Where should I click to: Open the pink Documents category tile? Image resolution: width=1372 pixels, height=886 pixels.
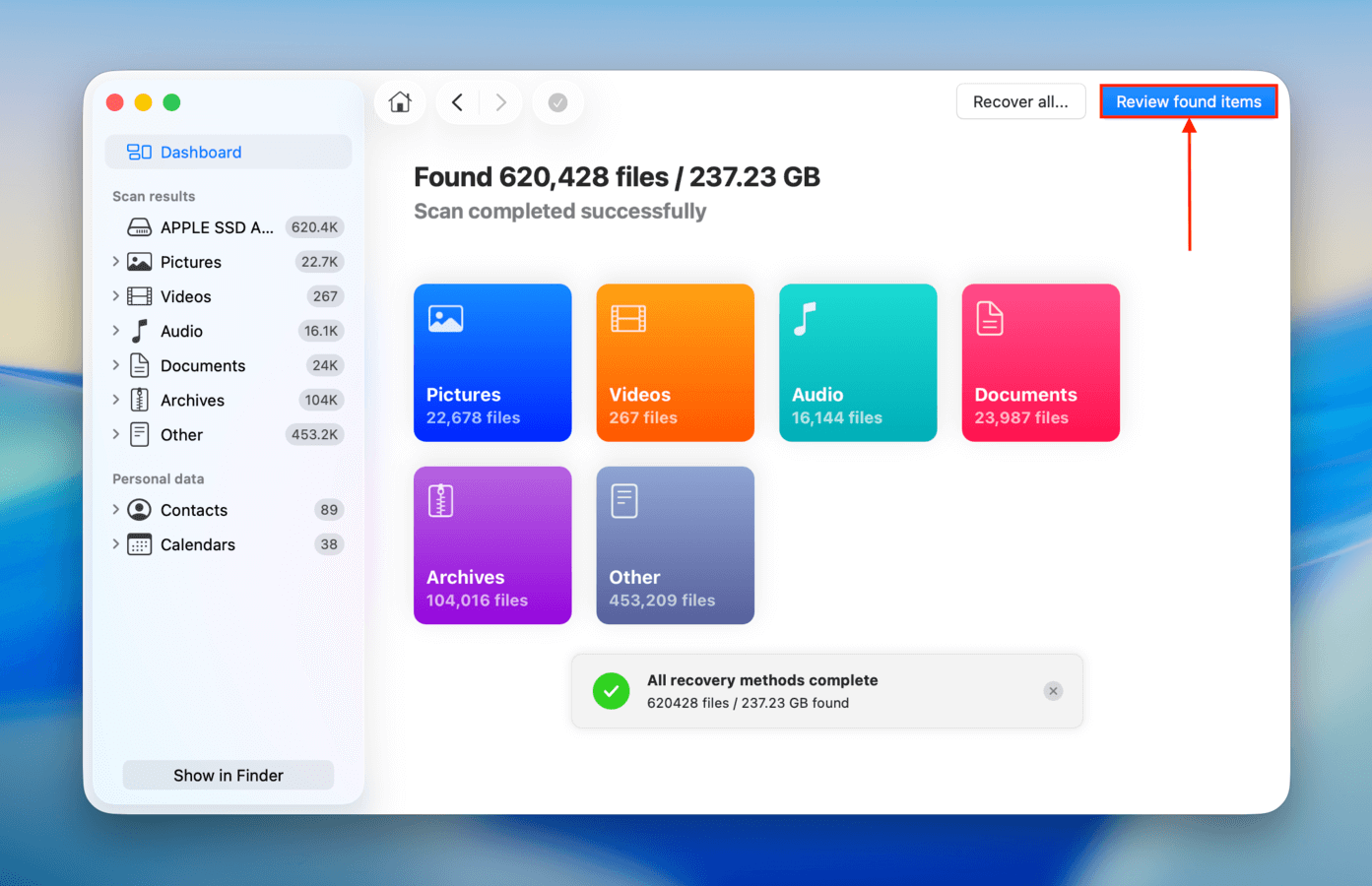pyautogui.click(x=1040, y=362)
